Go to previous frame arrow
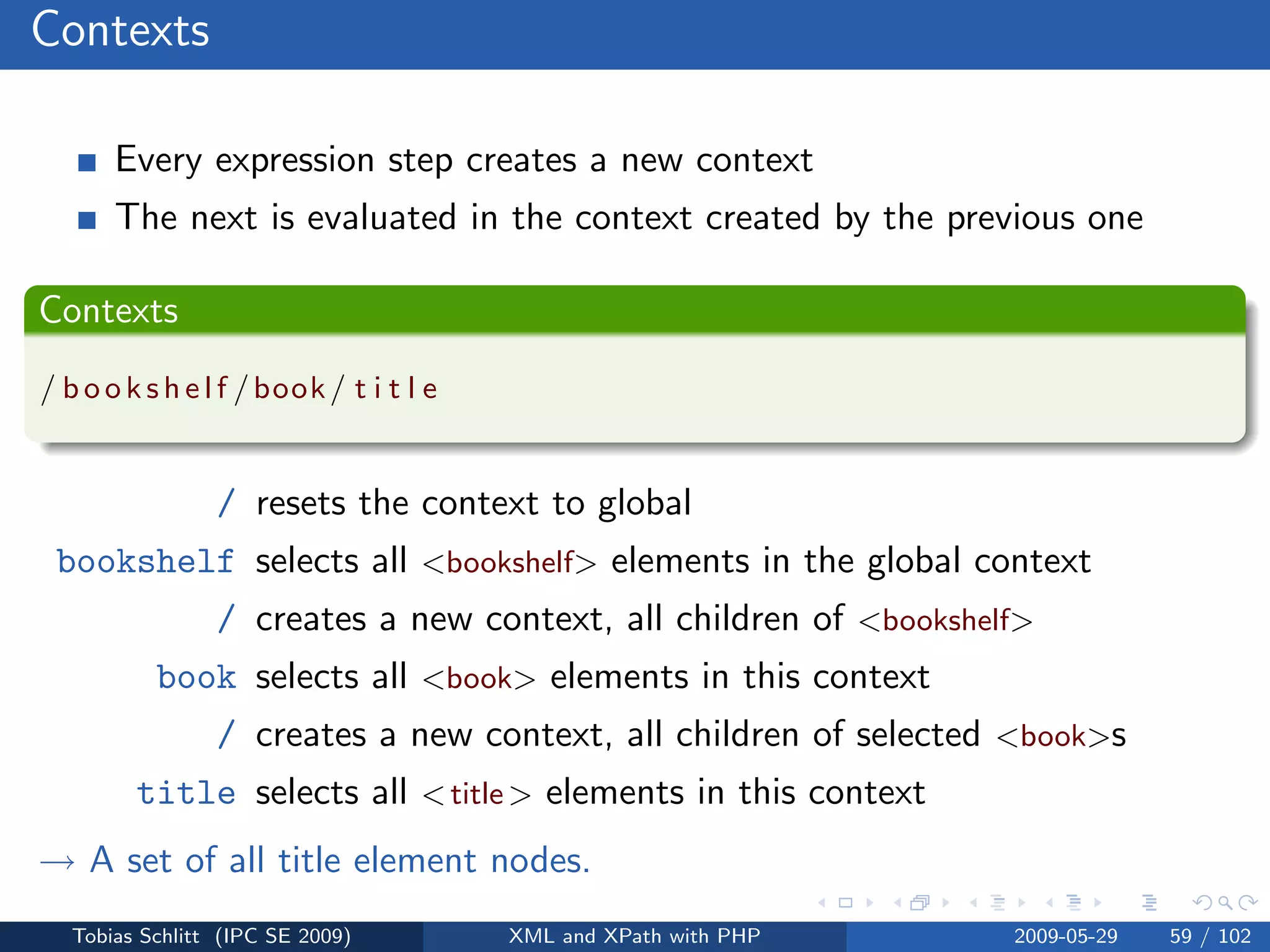The image size is (1270, 952). coord(897,903)
